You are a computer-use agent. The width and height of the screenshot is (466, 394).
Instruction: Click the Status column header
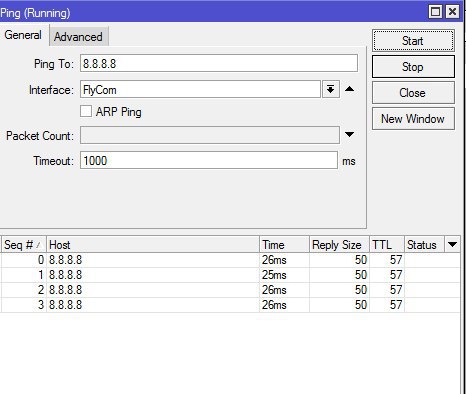[424, 245]
